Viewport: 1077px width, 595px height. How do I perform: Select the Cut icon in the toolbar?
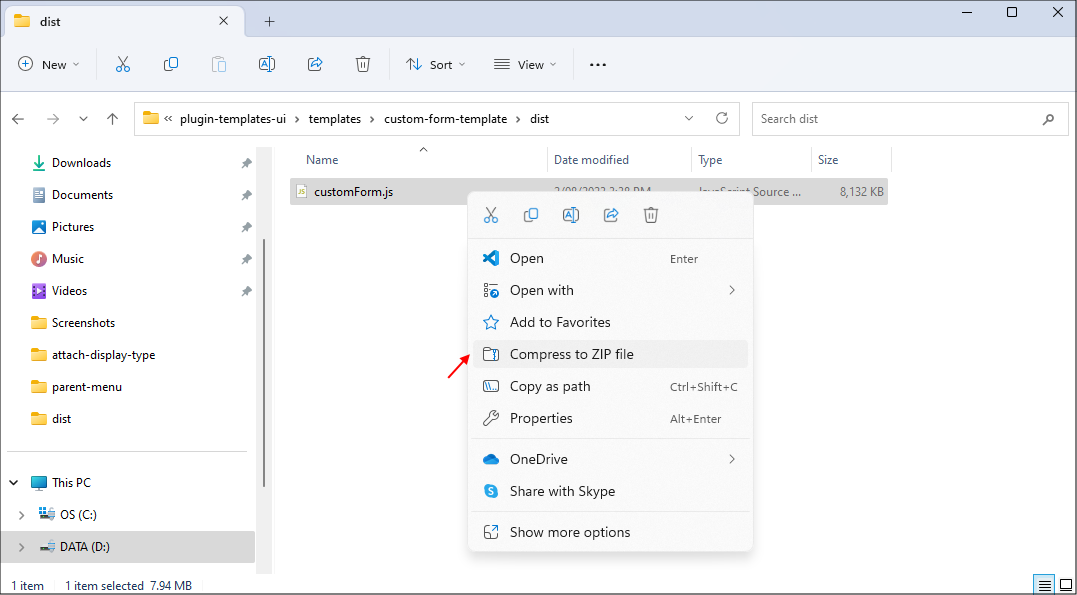(x=122, y=64)
